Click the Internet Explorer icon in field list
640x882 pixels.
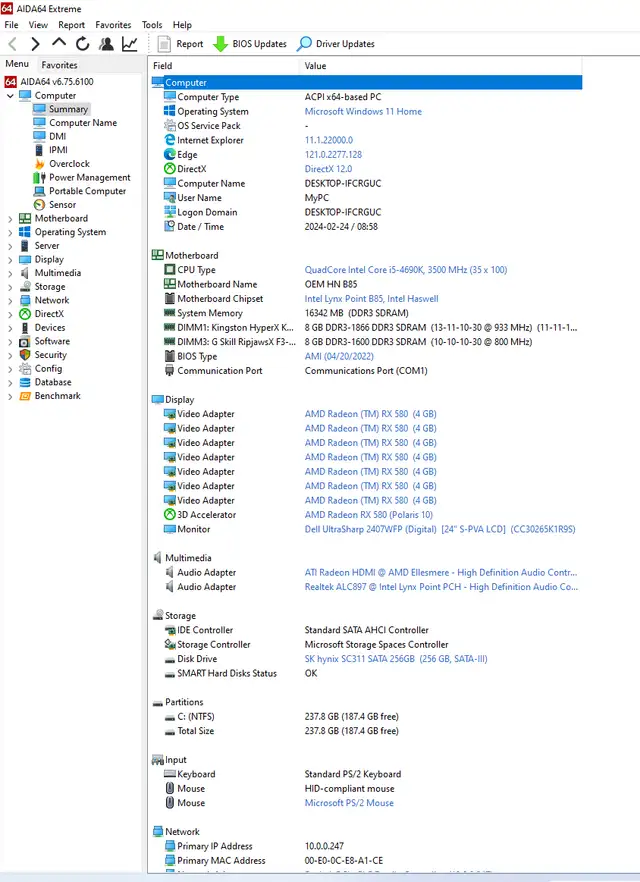pos(169,140)
